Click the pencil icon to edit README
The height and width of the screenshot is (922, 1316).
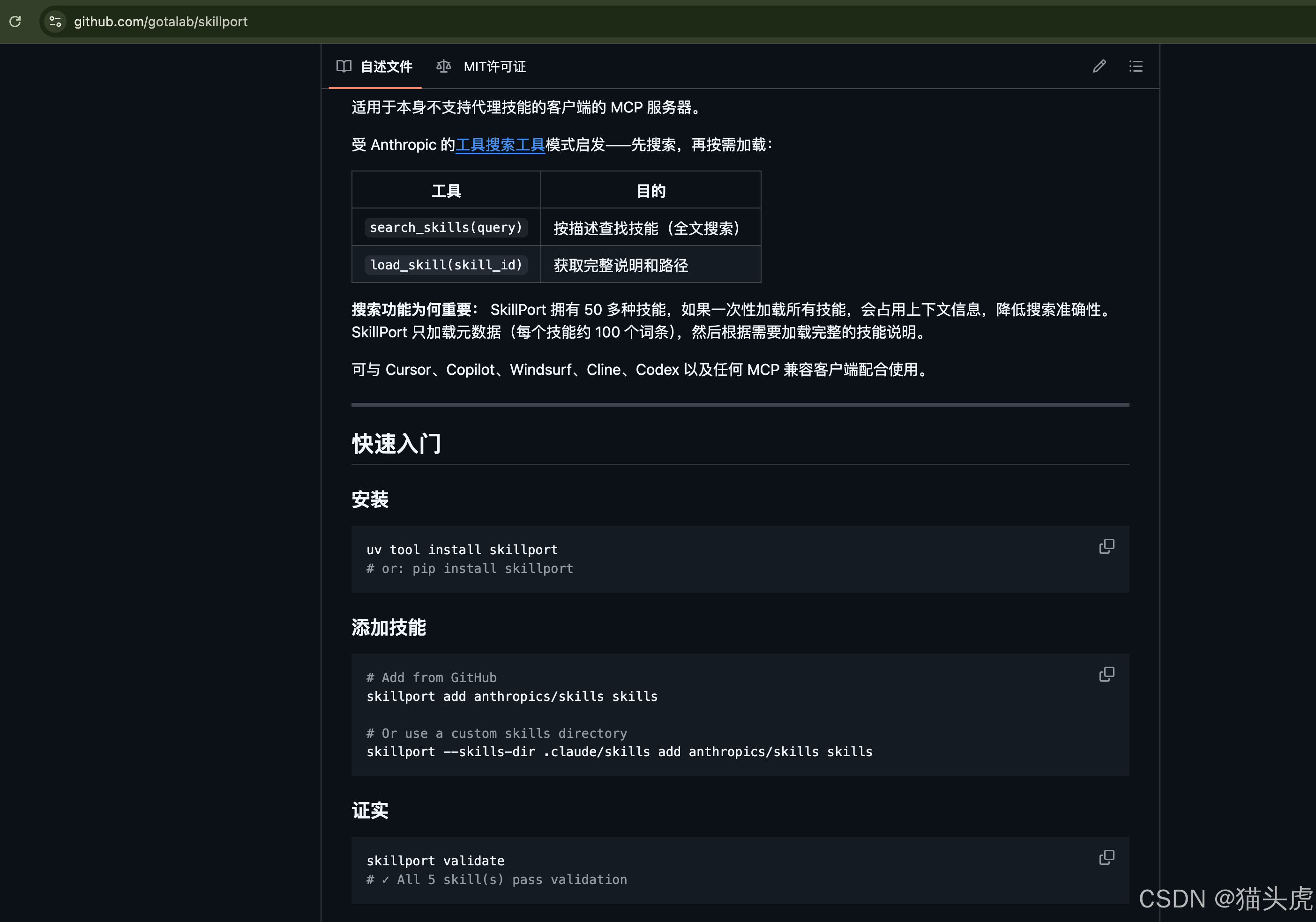1099,67
